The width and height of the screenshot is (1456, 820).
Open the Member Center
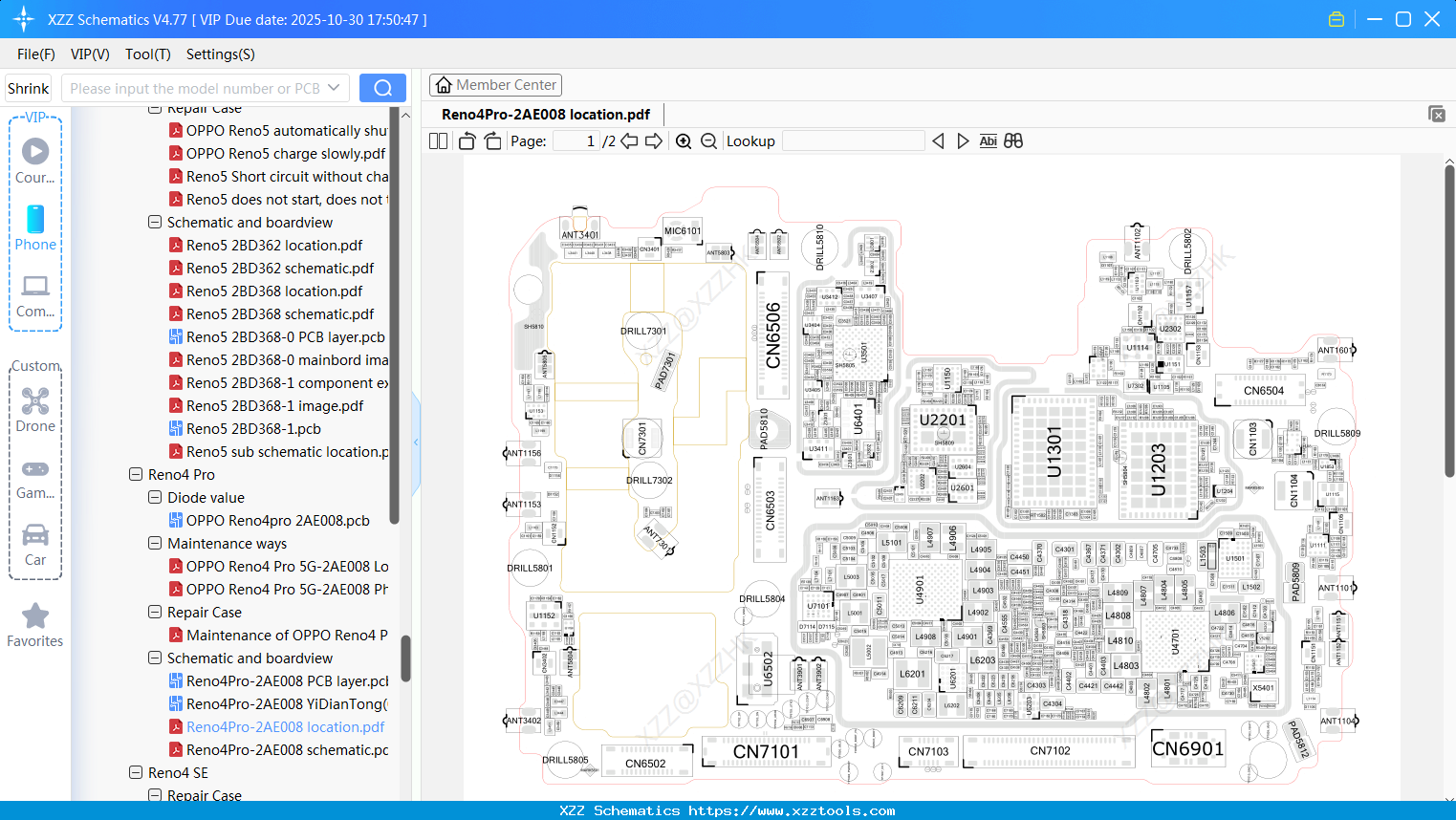tap(495, 84)
